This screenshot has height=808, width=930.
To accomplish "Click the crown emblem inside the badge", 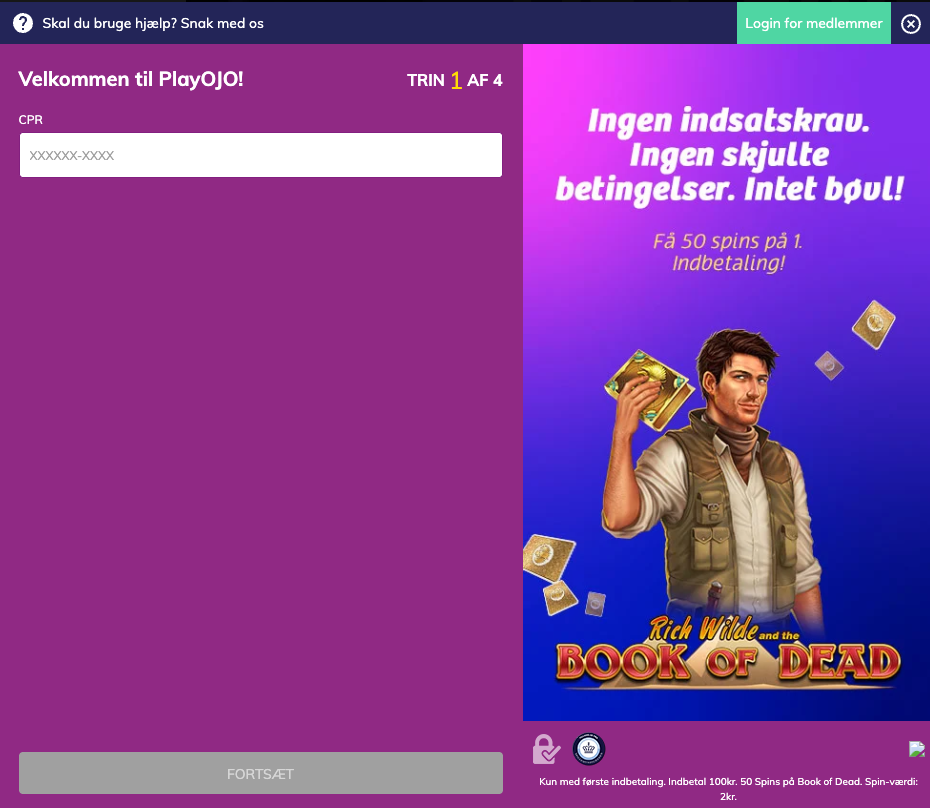I will point(588,748).
